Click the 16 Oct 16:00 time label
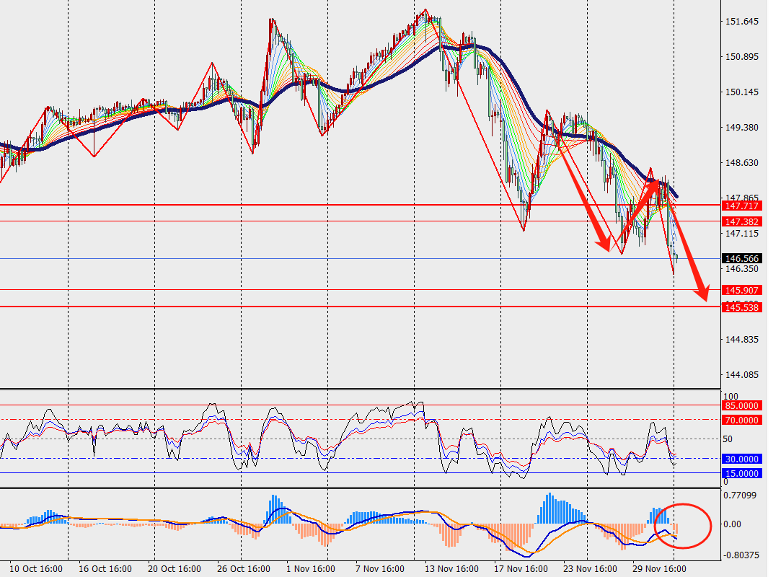The height and width of the screenshot is (580, 770). (105, 569)
